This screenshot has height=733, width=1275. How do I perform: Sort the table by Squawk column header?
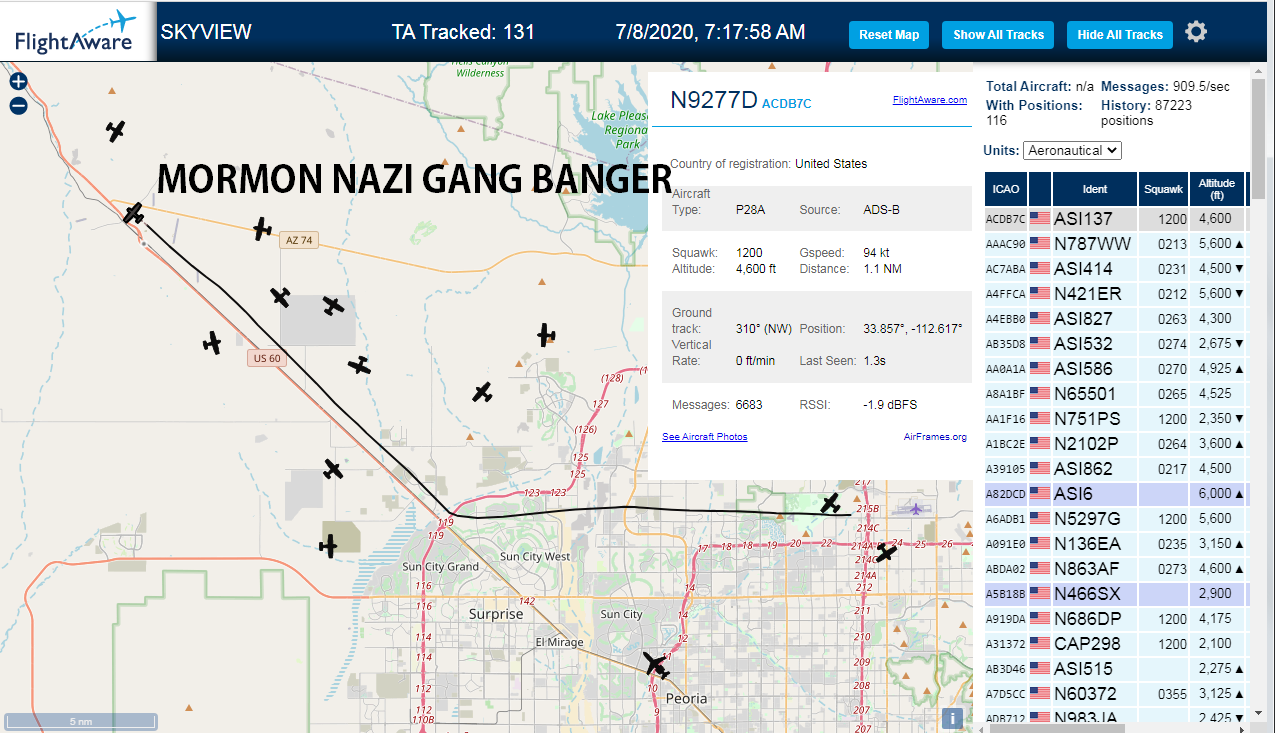click(x=1163, y=189)
